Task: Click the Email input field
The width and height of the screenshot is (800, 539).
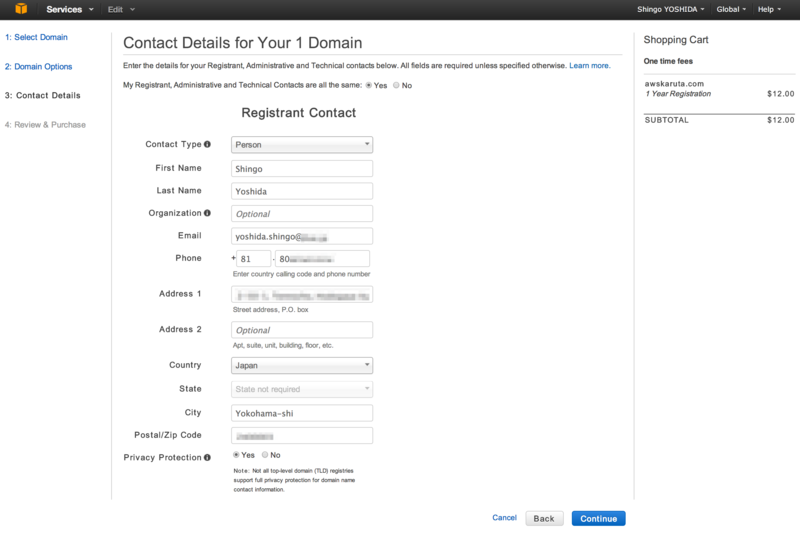Action: [302, 236]
